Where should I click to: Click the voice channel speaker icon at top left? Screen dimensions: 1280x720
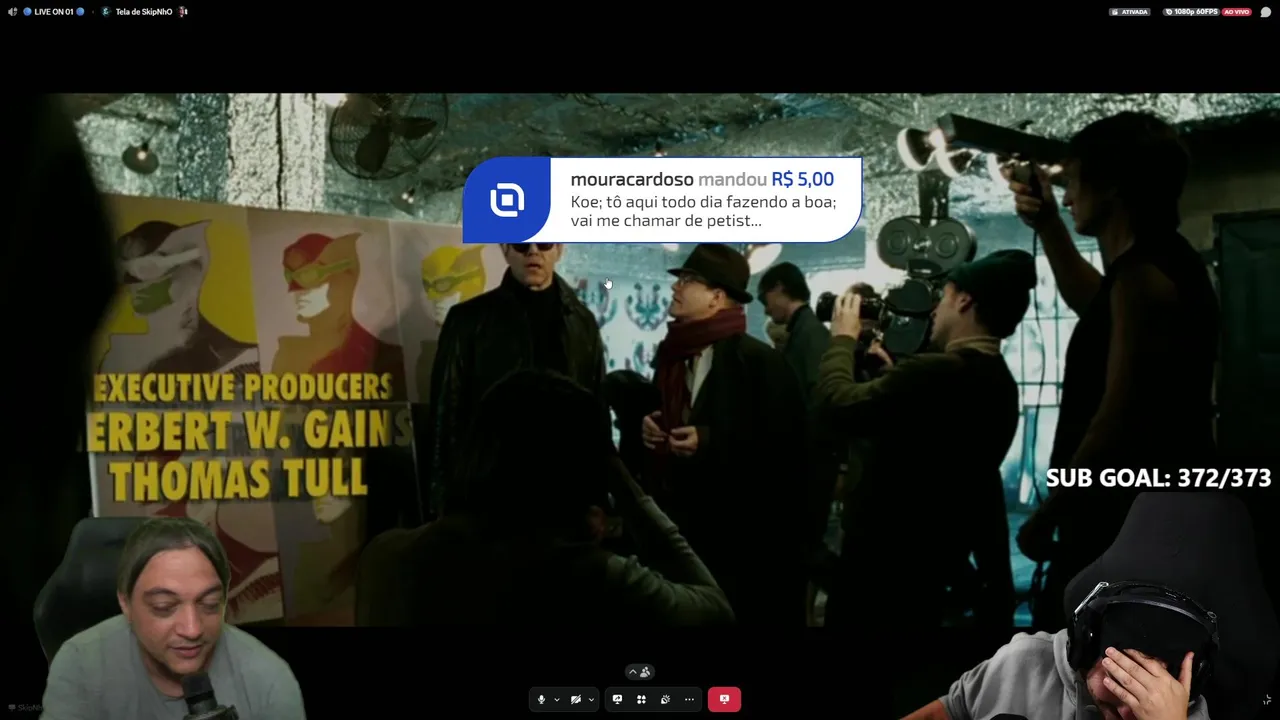[13, 12]
